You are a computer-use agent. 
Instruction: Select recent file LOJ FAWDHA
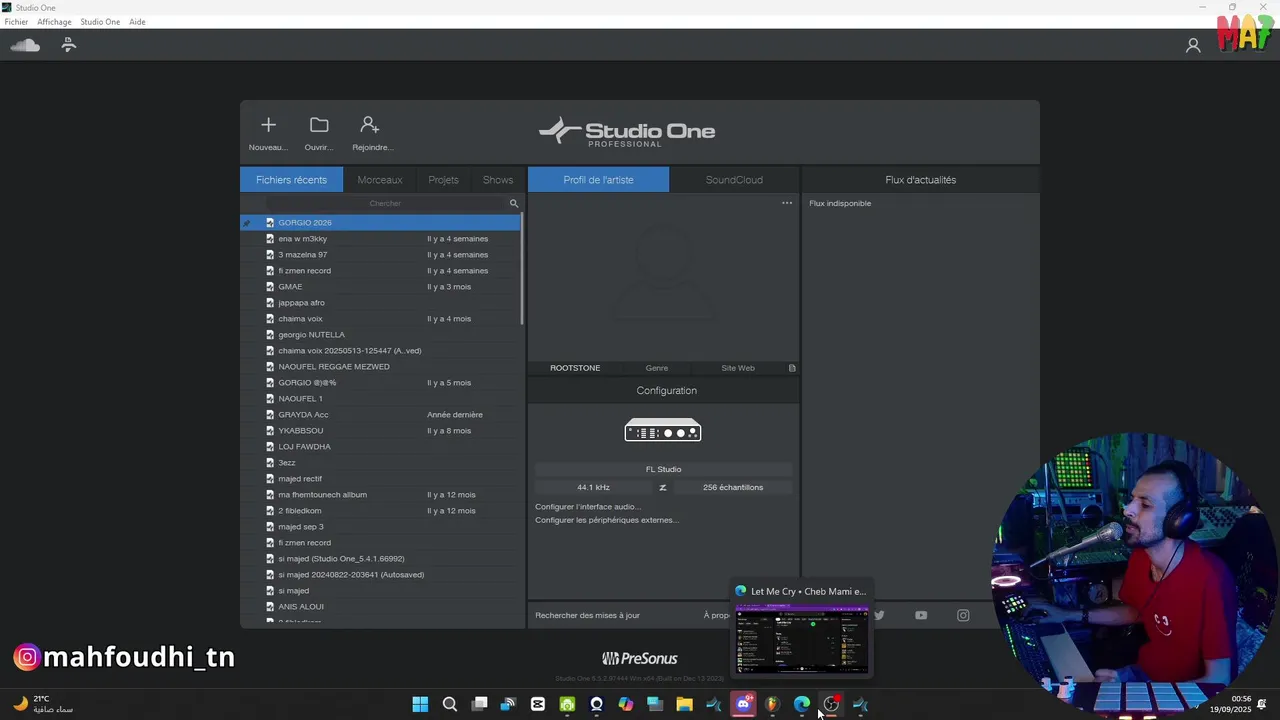click(380, 447)
